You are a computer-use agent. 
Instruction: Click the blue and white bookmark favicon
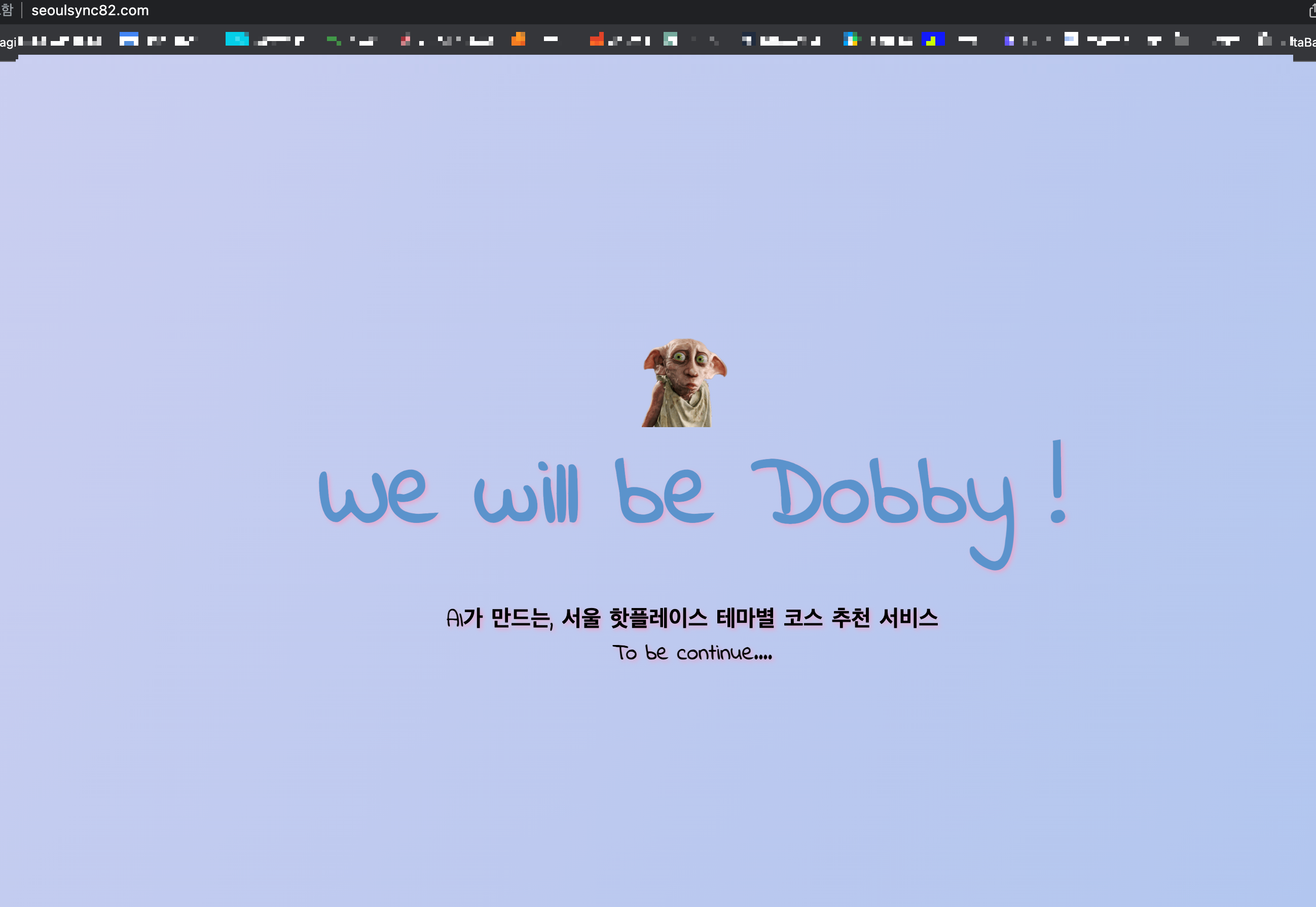pos(129,39)
